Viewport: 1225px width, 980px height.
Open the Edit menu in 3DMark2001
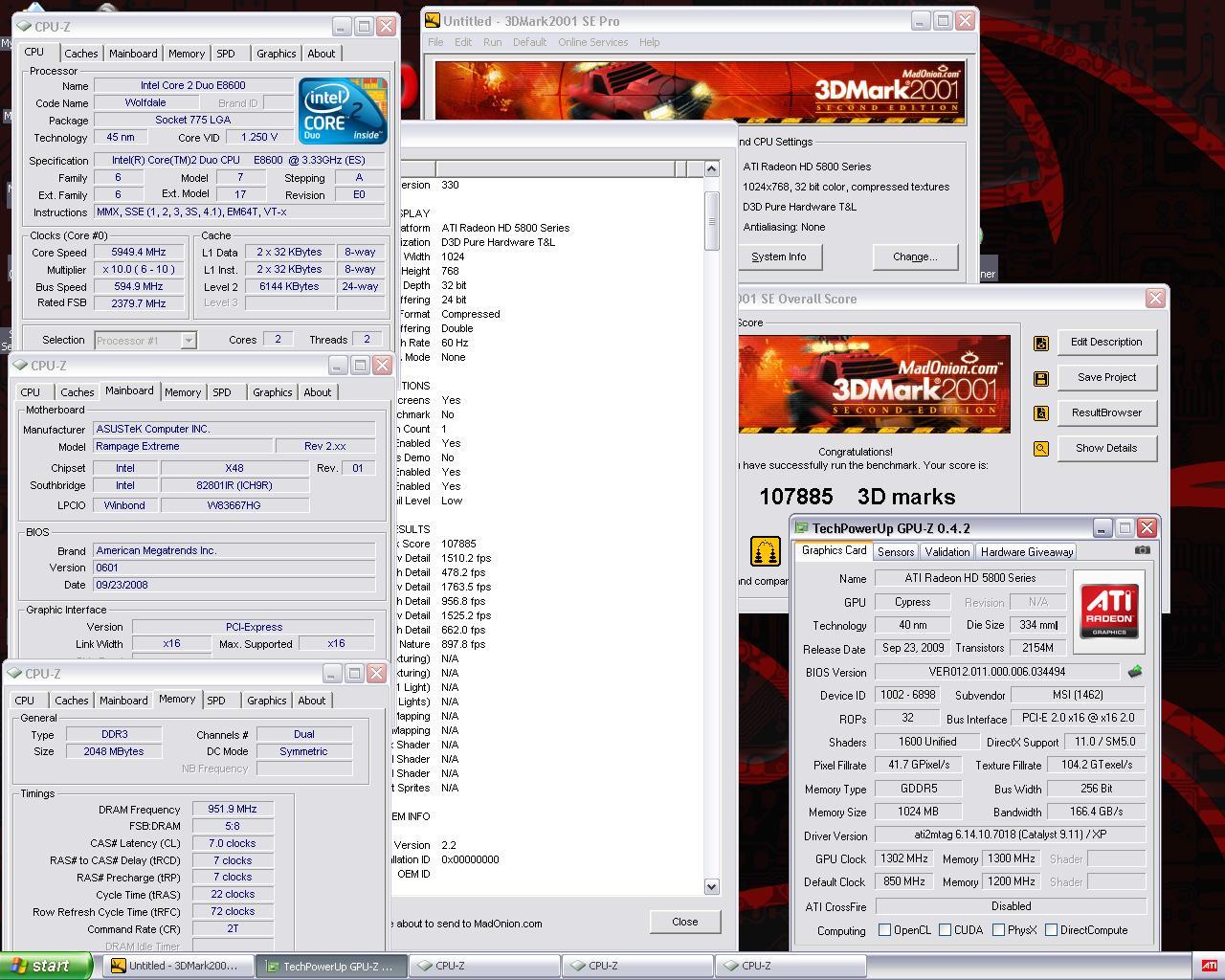tap(463, 42)
